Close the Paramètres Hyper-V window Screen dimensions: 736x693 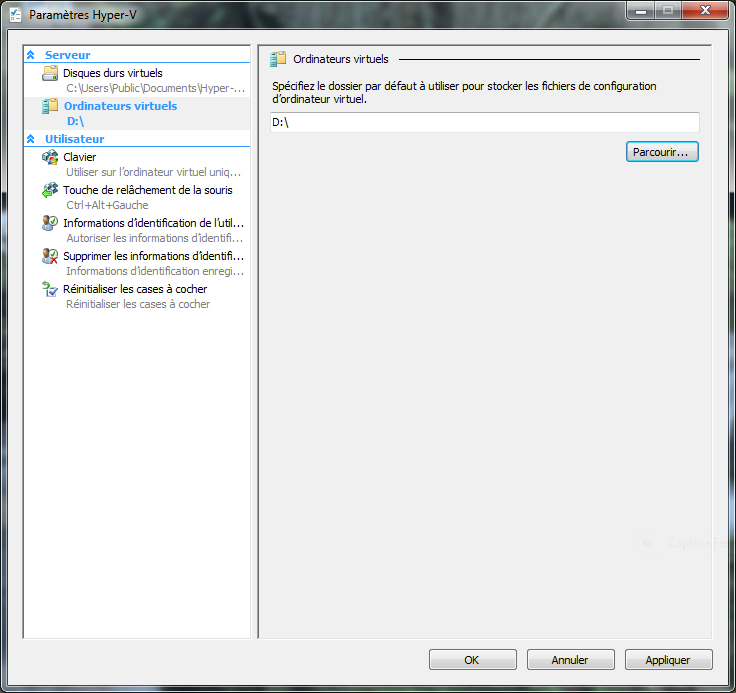(x=705, y=10)
